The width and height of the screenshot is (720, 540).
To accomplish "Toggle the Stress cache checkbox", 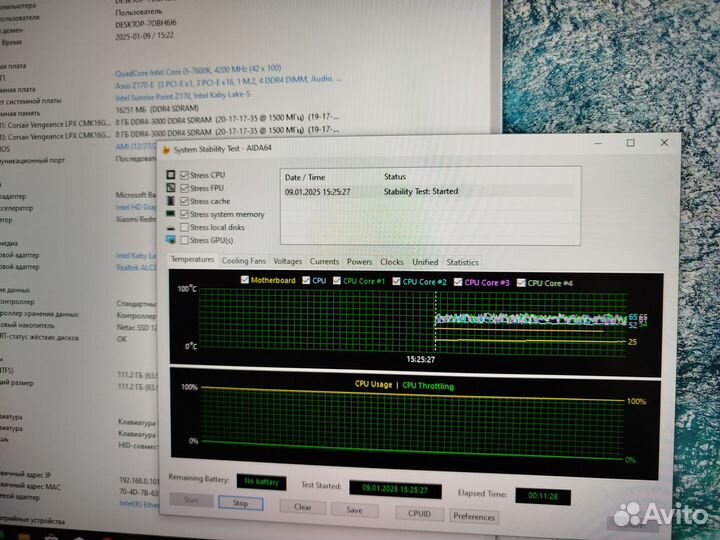I will [185, 201].
